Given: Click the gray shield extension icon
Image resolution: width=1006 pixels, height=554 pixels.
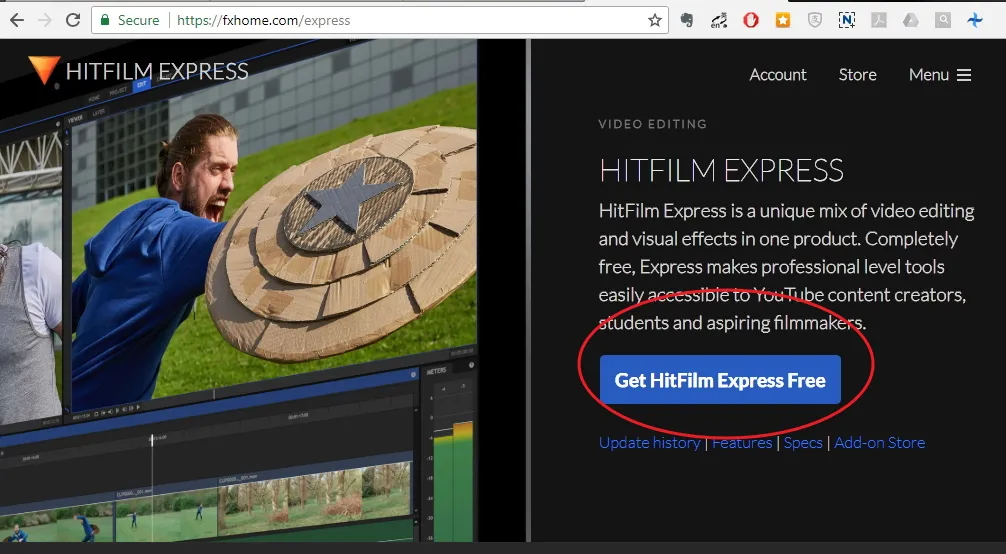Looking at the screenshot, I should (815, 21).
